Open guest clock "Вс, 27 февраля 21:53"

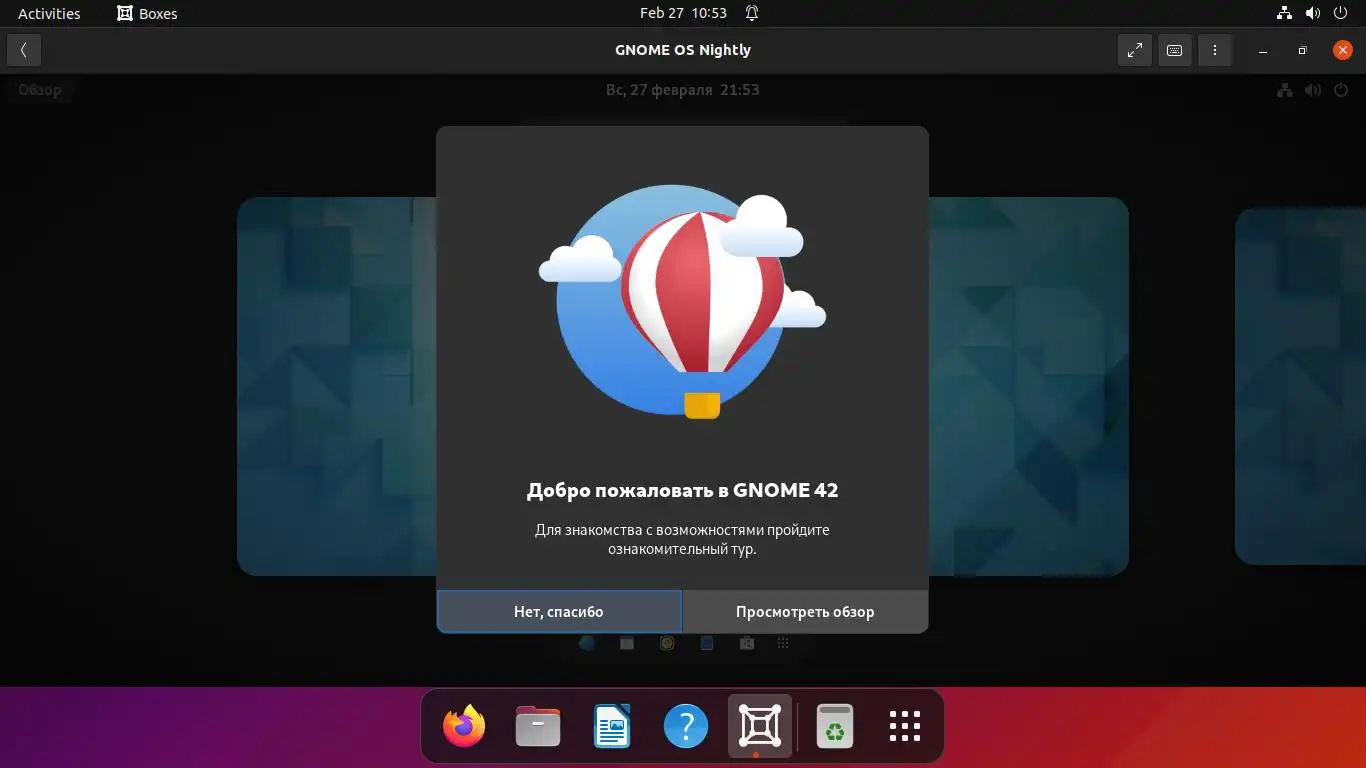pos(683,90)
